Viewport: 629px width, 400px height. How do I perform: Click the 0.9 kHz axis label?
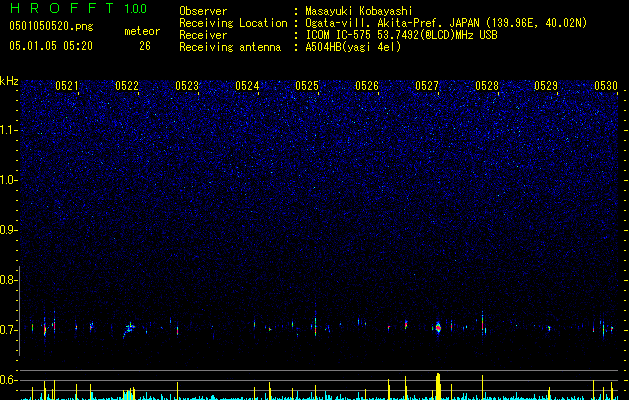pyautogui.click(x=7, y=230)
